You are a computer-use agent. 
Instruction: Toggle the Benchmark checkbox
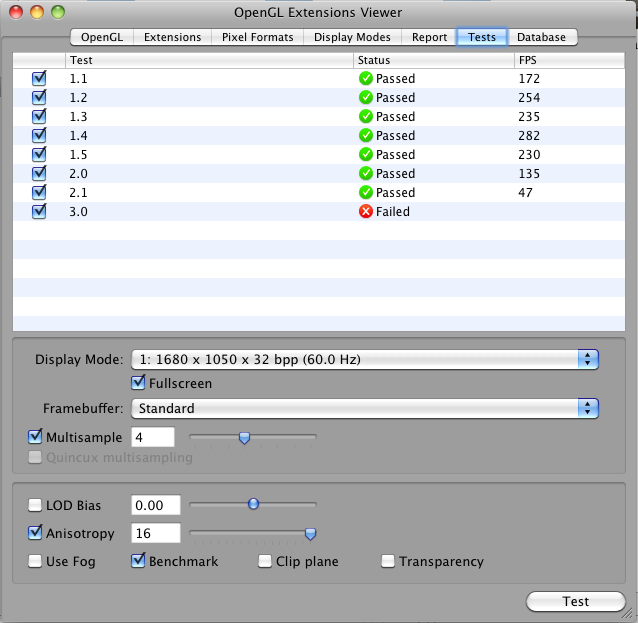point(138,561)
